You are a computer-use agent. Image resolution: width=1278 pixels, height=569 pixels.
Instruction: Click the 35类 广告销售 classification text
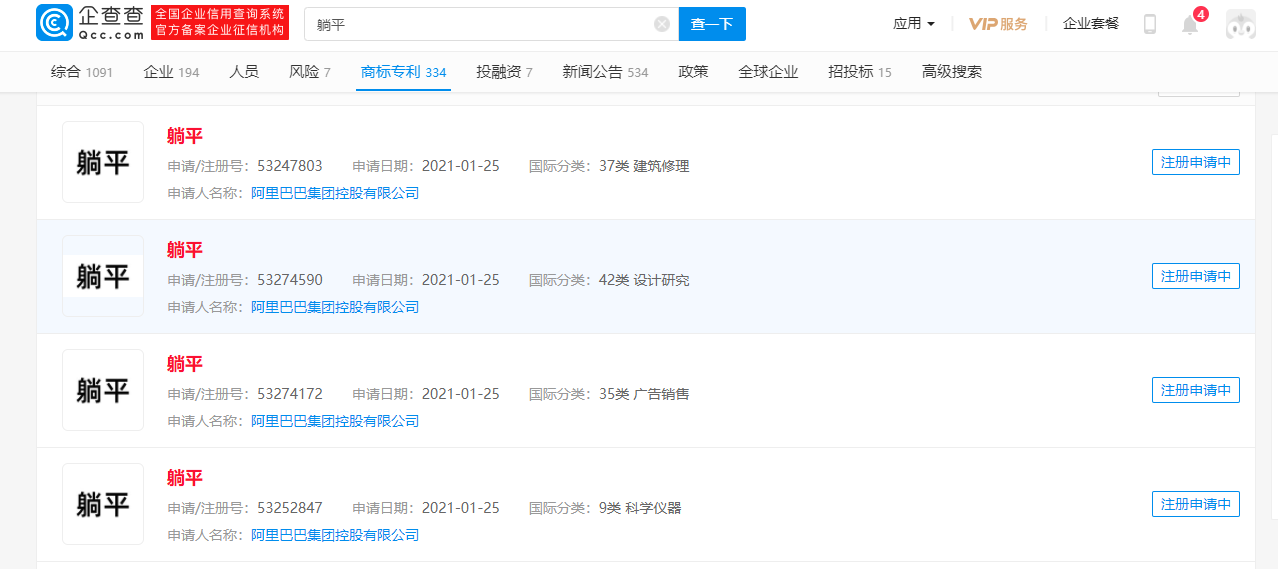click(644, 394)
